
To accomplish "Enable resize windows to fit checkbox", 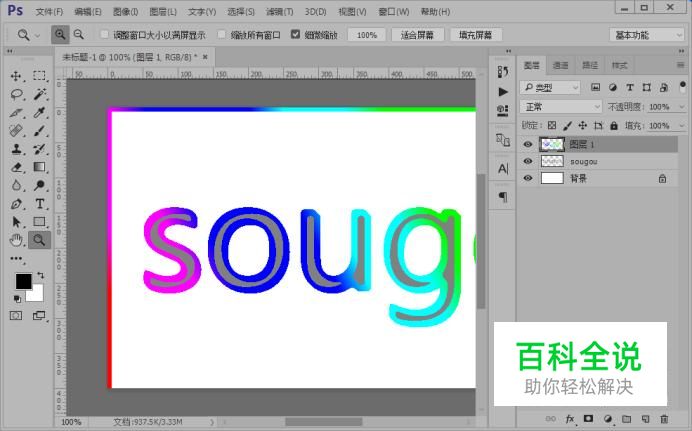I will pyautogui.click(x=105, y=34).
